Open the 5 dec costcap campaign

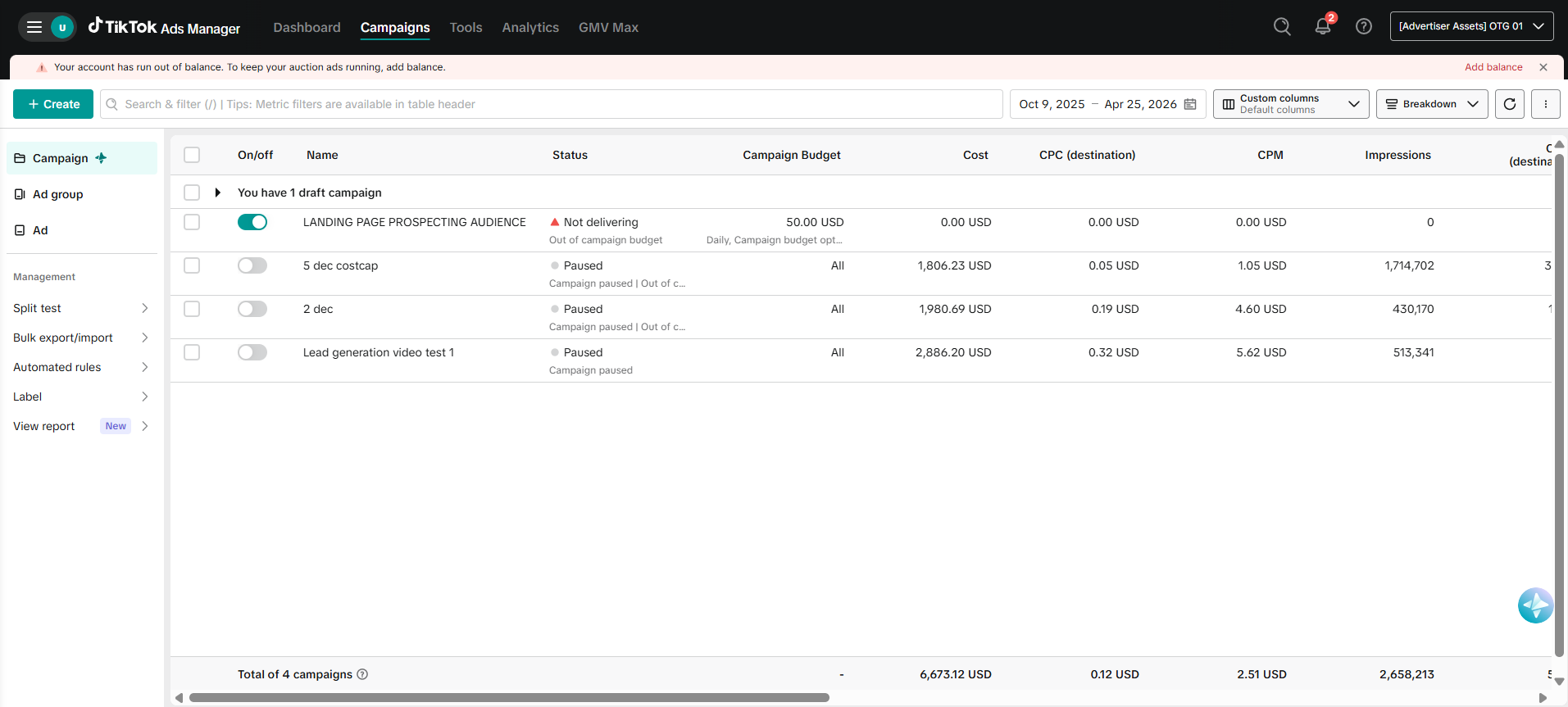tap(340, 265)
